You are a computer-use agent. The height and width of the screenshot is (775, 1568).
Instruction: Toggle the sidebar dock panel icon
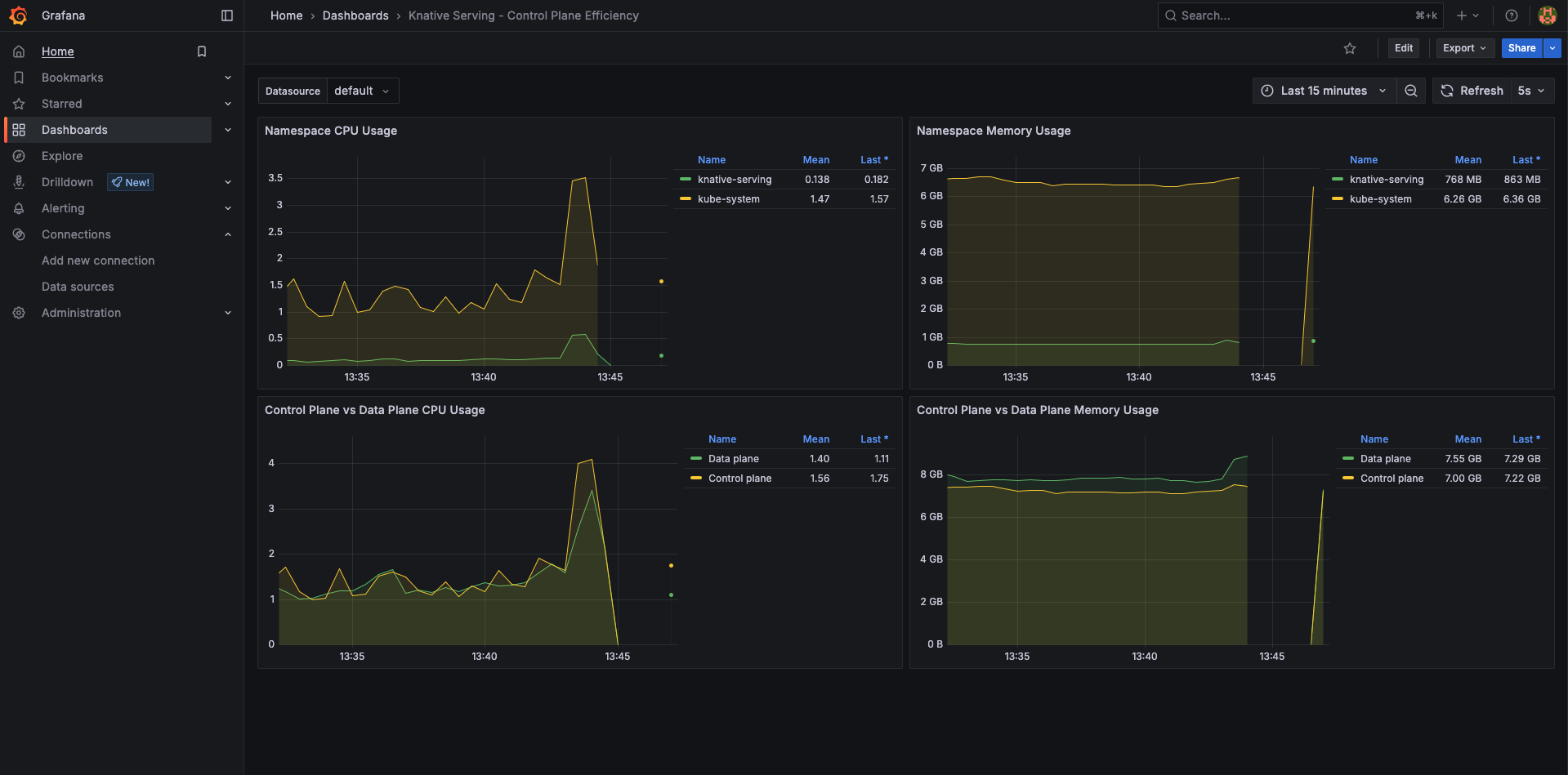pyautogui.click(x=227, y=16)
